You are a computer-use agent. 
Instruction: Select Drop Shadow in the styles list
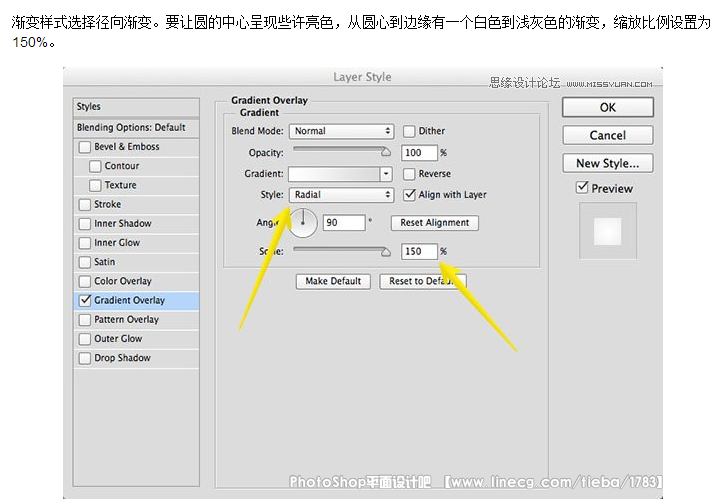coord(122,358)
